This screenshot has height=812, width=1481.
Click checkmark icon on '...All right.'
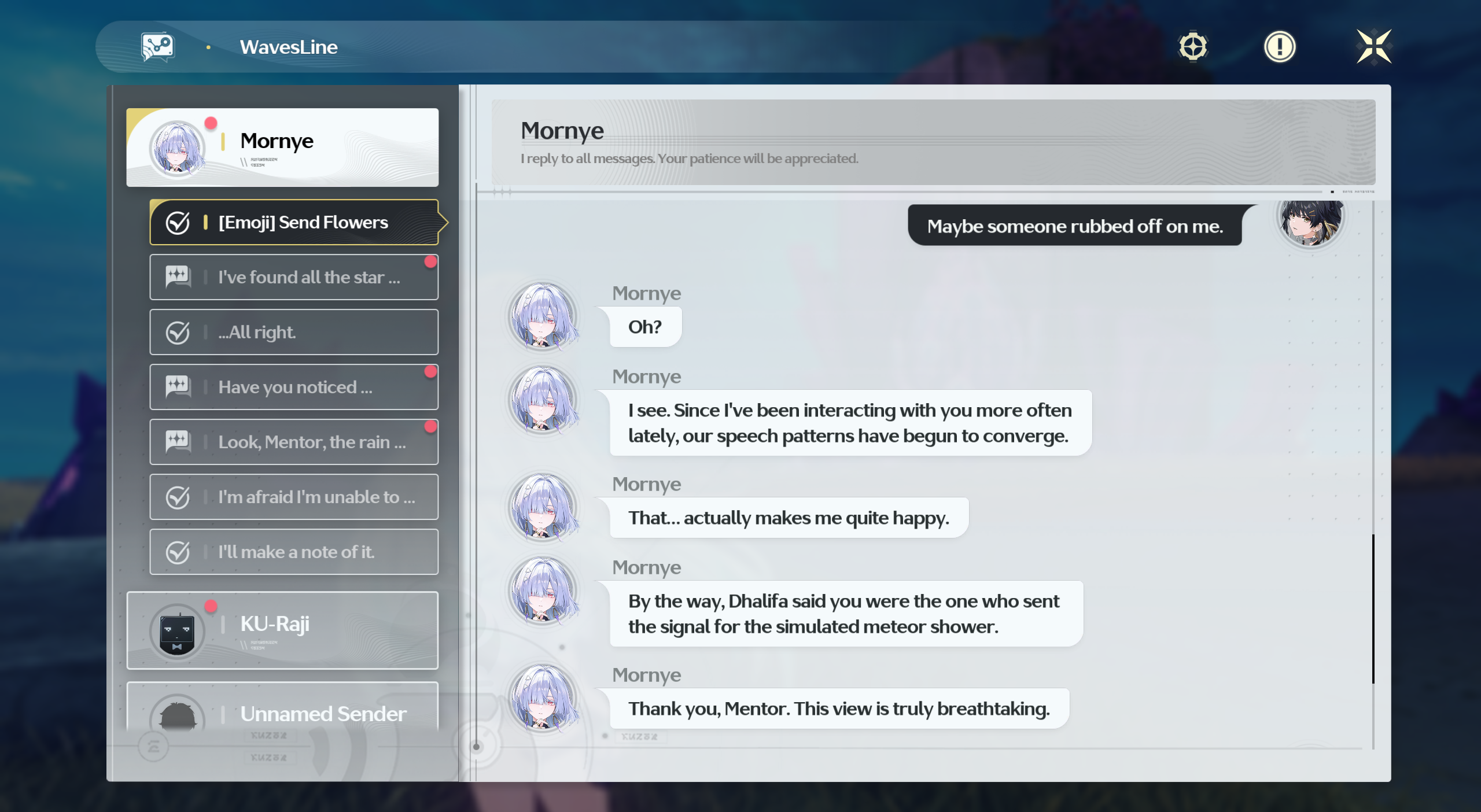pyautogui.click(x=178, y=332)
